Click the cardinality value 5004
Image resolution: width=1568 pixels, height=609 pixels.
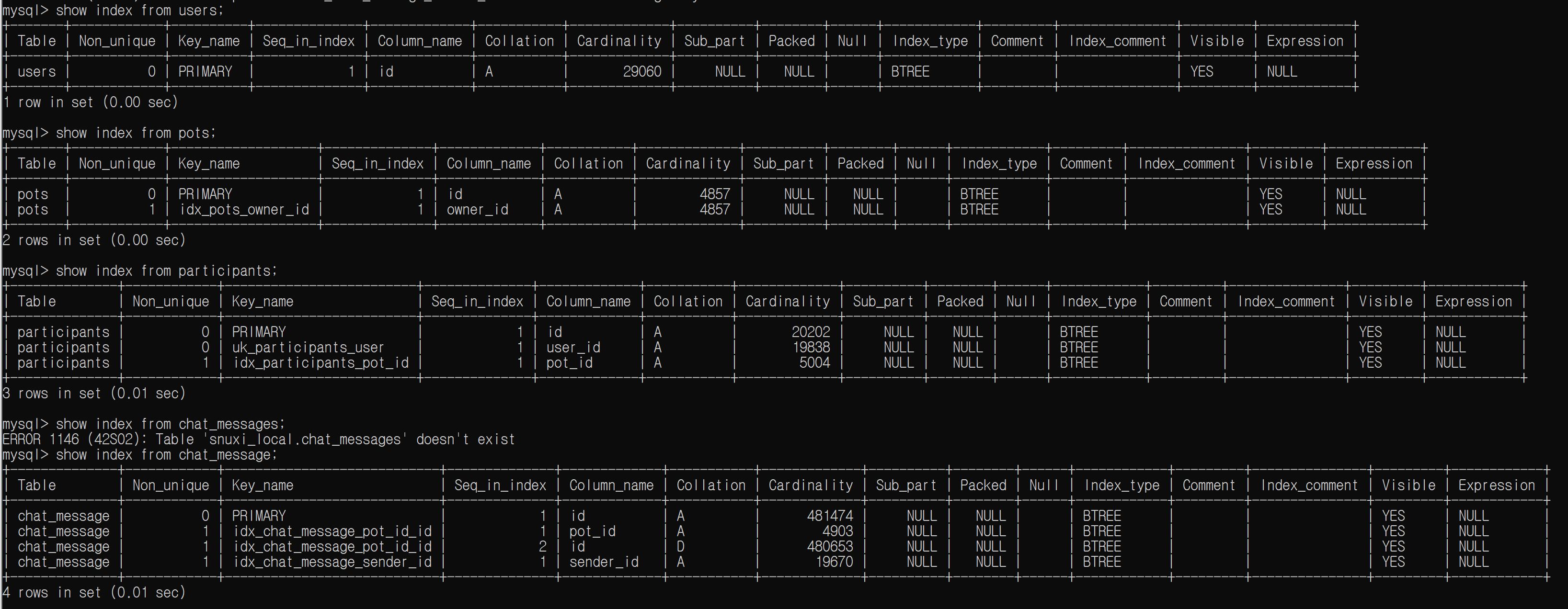814,363
